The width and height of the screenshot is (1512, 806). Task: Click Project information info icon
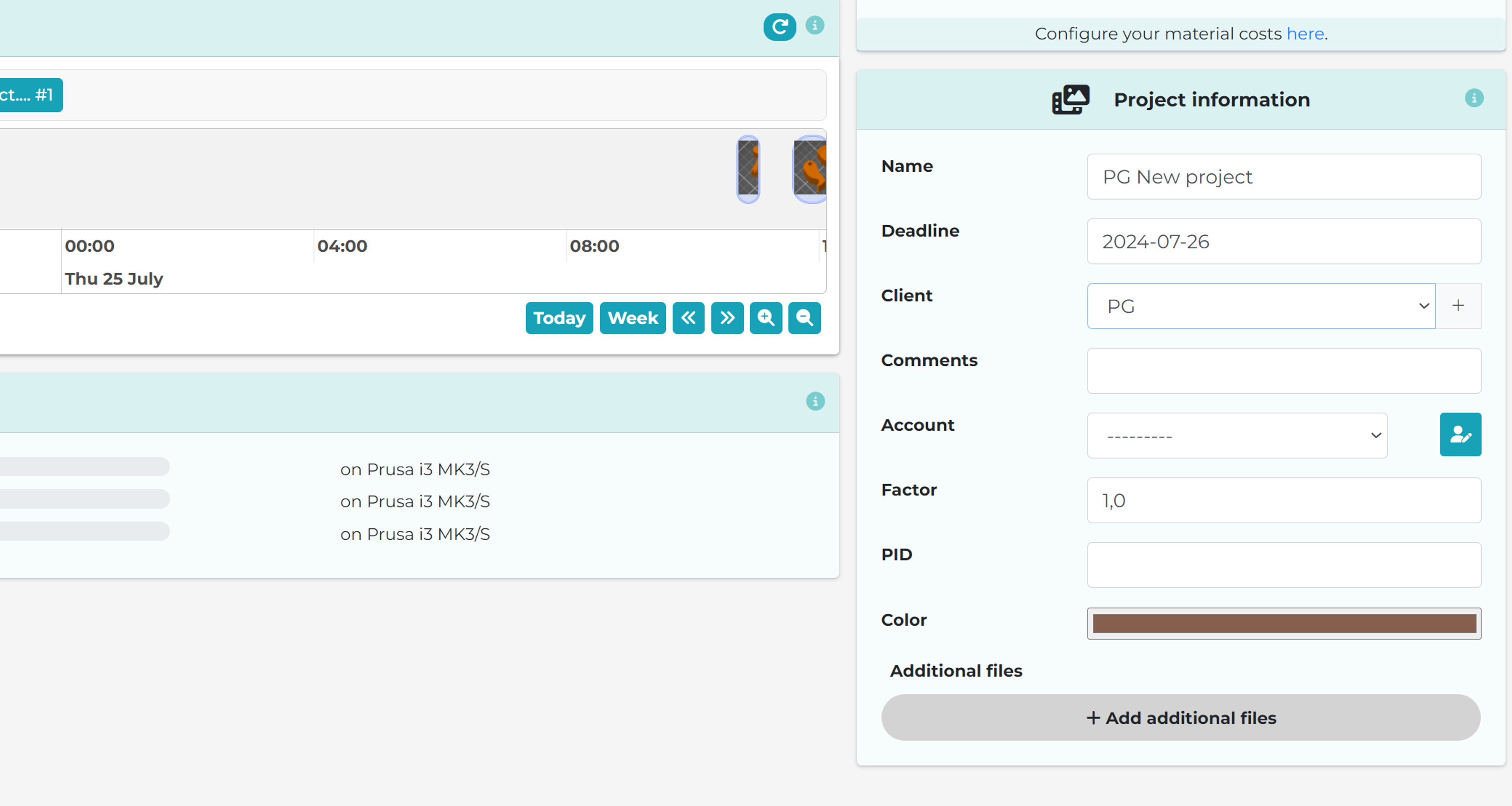click(x=1474, y=98)
